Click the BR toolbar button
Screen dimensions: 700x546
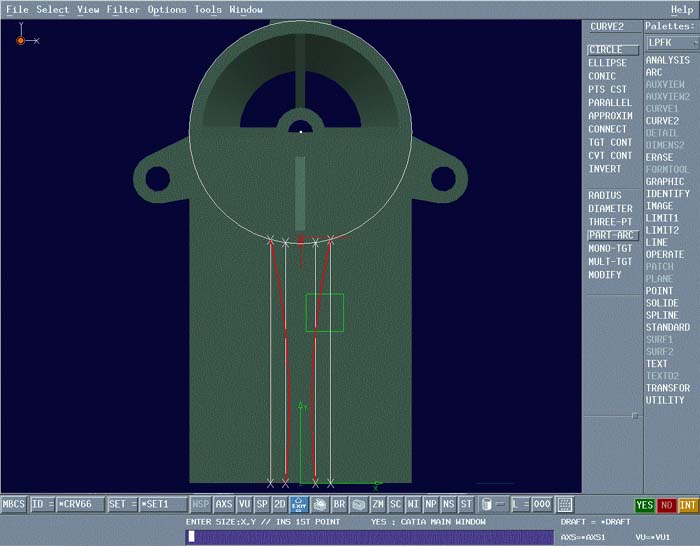(x=339, y=505)
